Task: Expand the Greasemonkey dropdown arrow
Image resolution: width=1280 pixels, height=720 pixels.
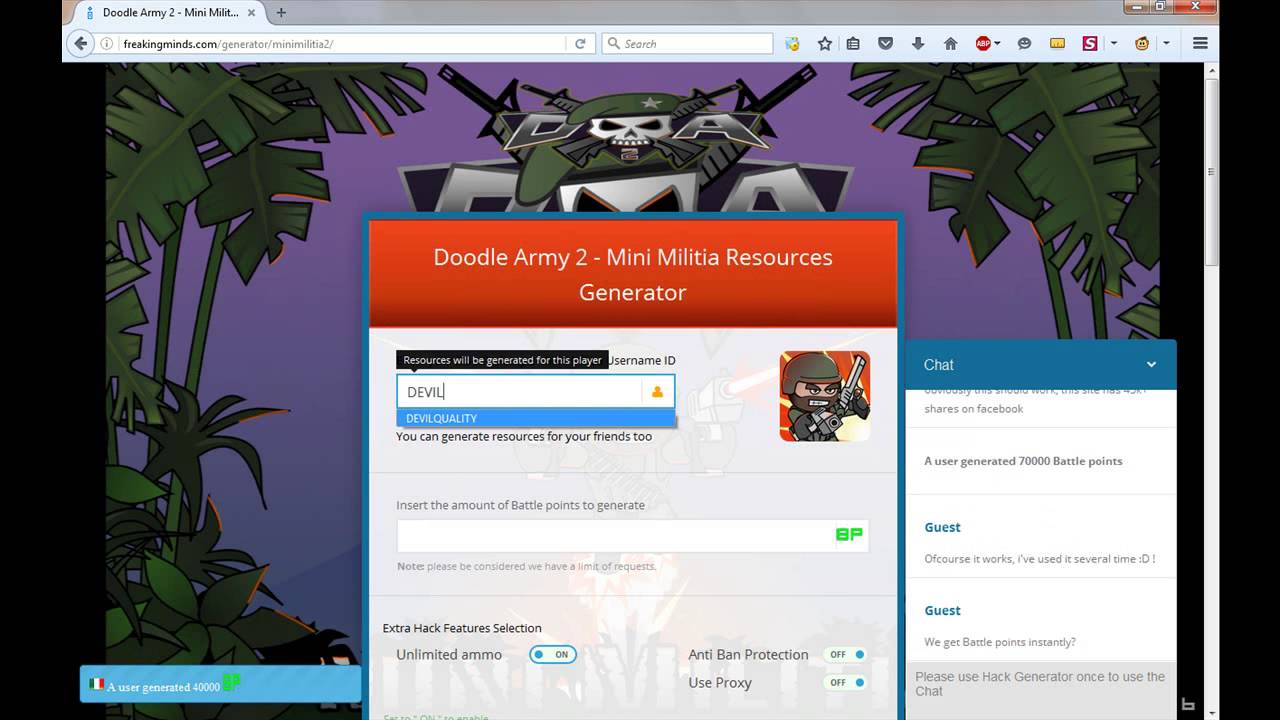Action: 1166,44
